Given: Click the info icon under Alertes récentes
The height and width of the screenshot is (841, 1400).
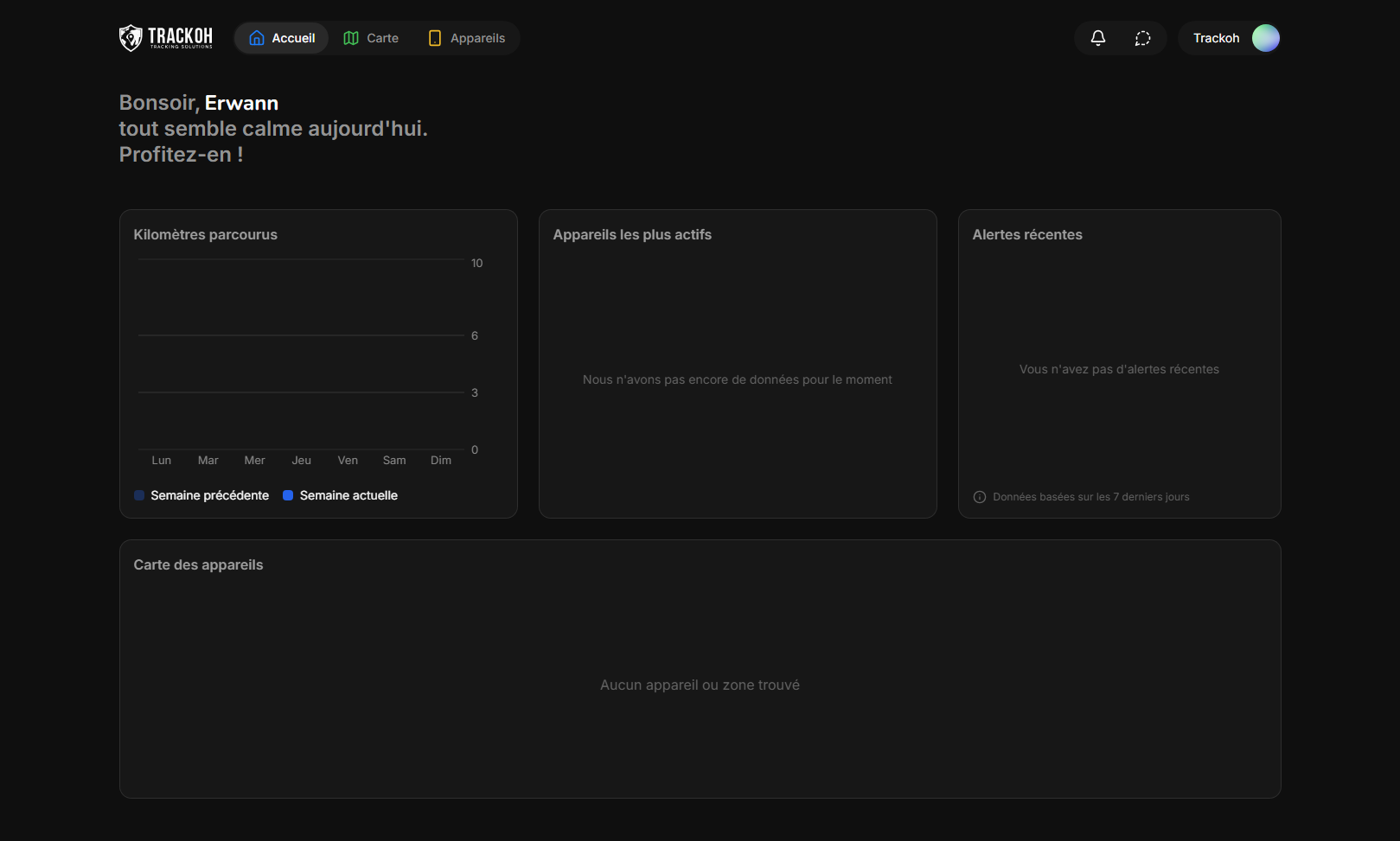Looking at the screenshot, I should [980, 497].
